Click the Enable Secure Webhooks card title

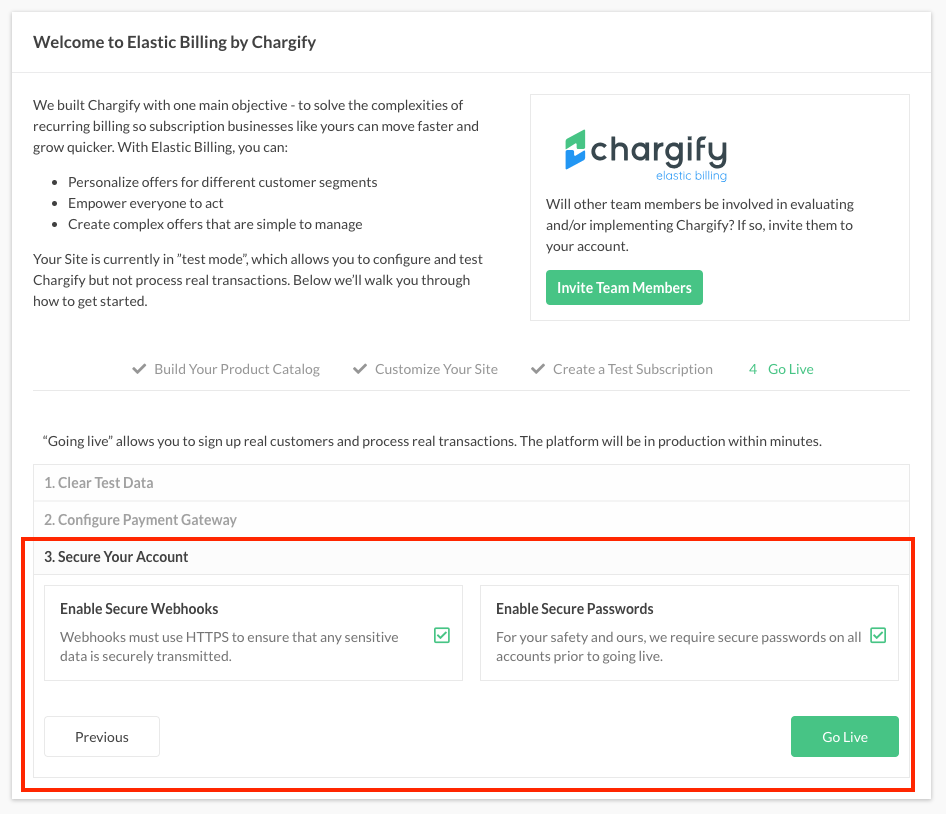click(139, 609)
